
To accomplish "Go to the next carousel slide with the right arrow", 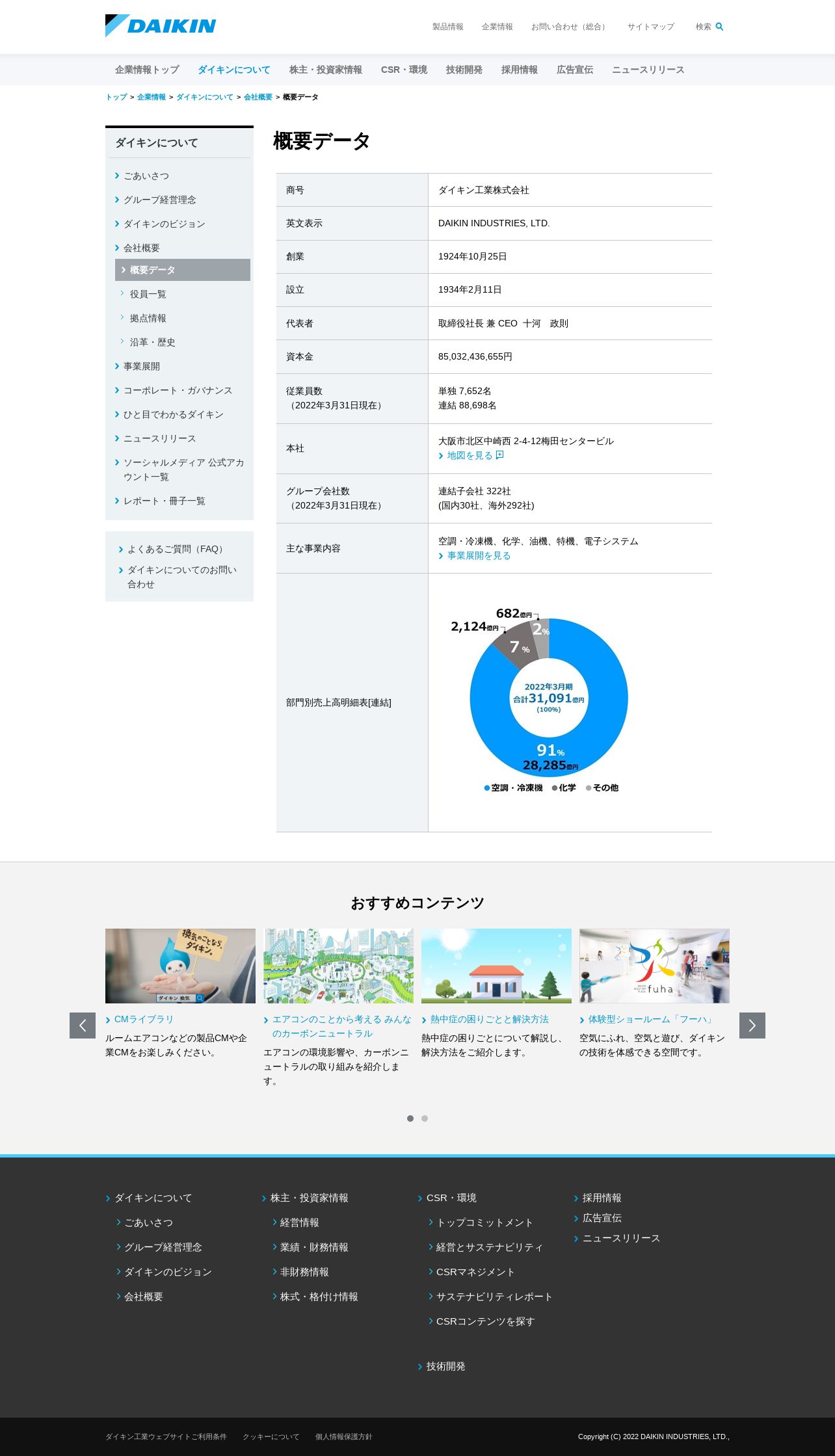I will pyautogui.click(x=752, y=1026).
